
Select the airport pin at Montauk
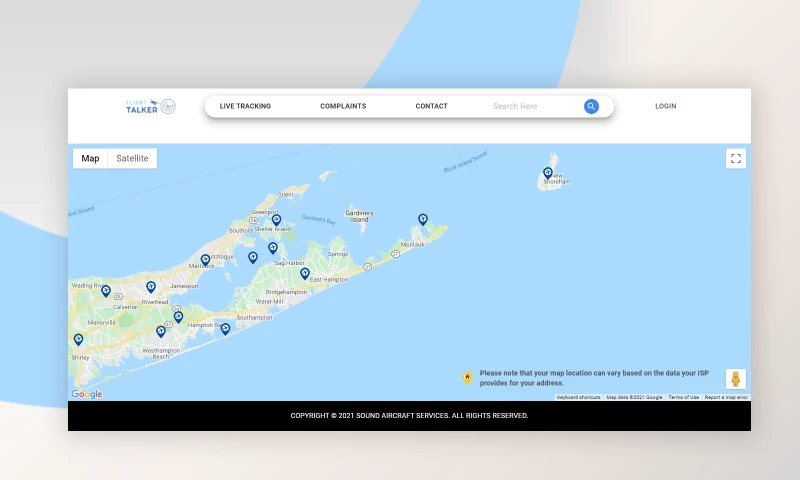pyautogui.click(x=422, y=220)
